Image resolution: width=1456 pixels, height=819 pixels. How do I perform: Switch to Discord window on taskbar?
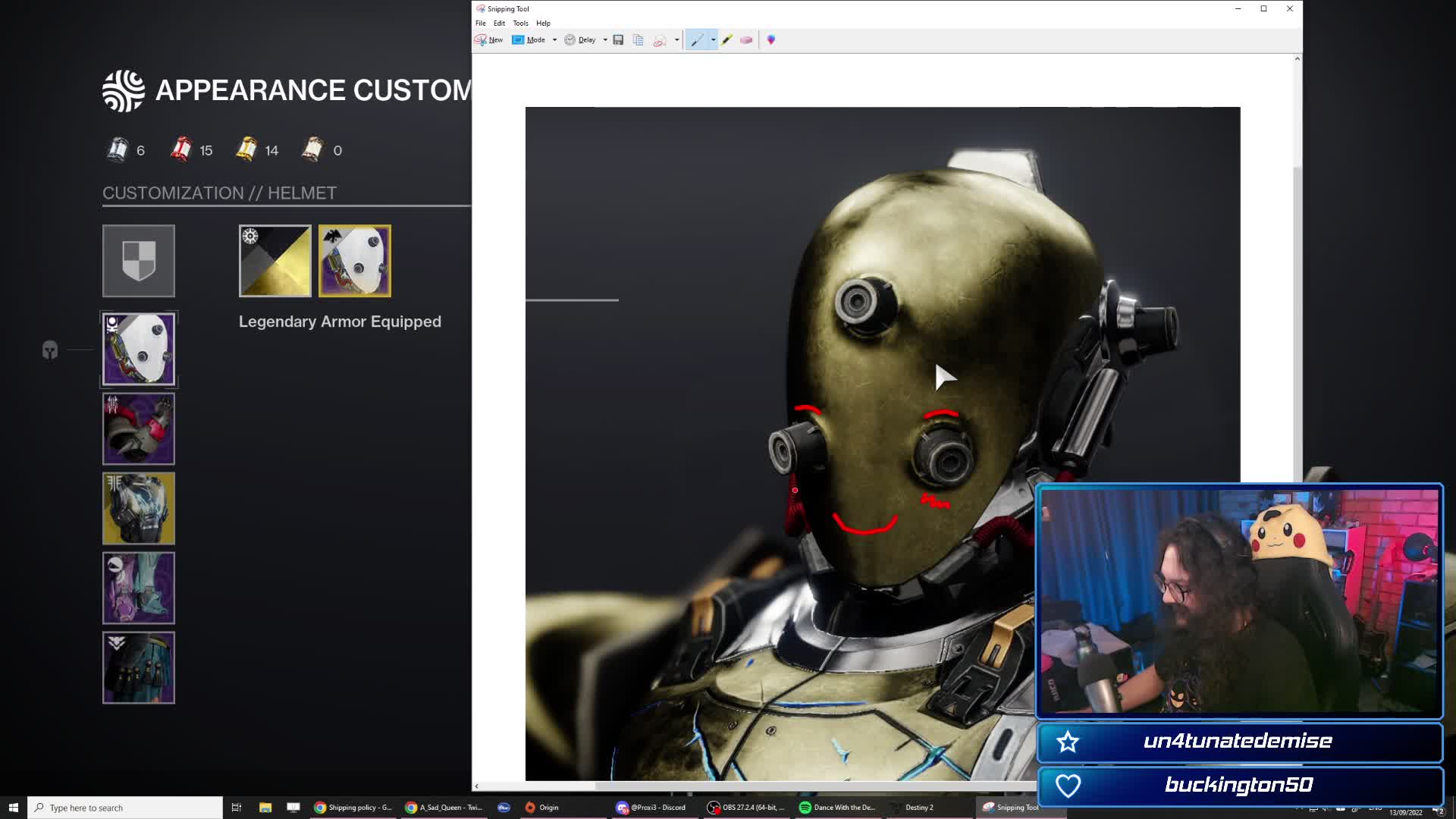click(x=656, y=808)
